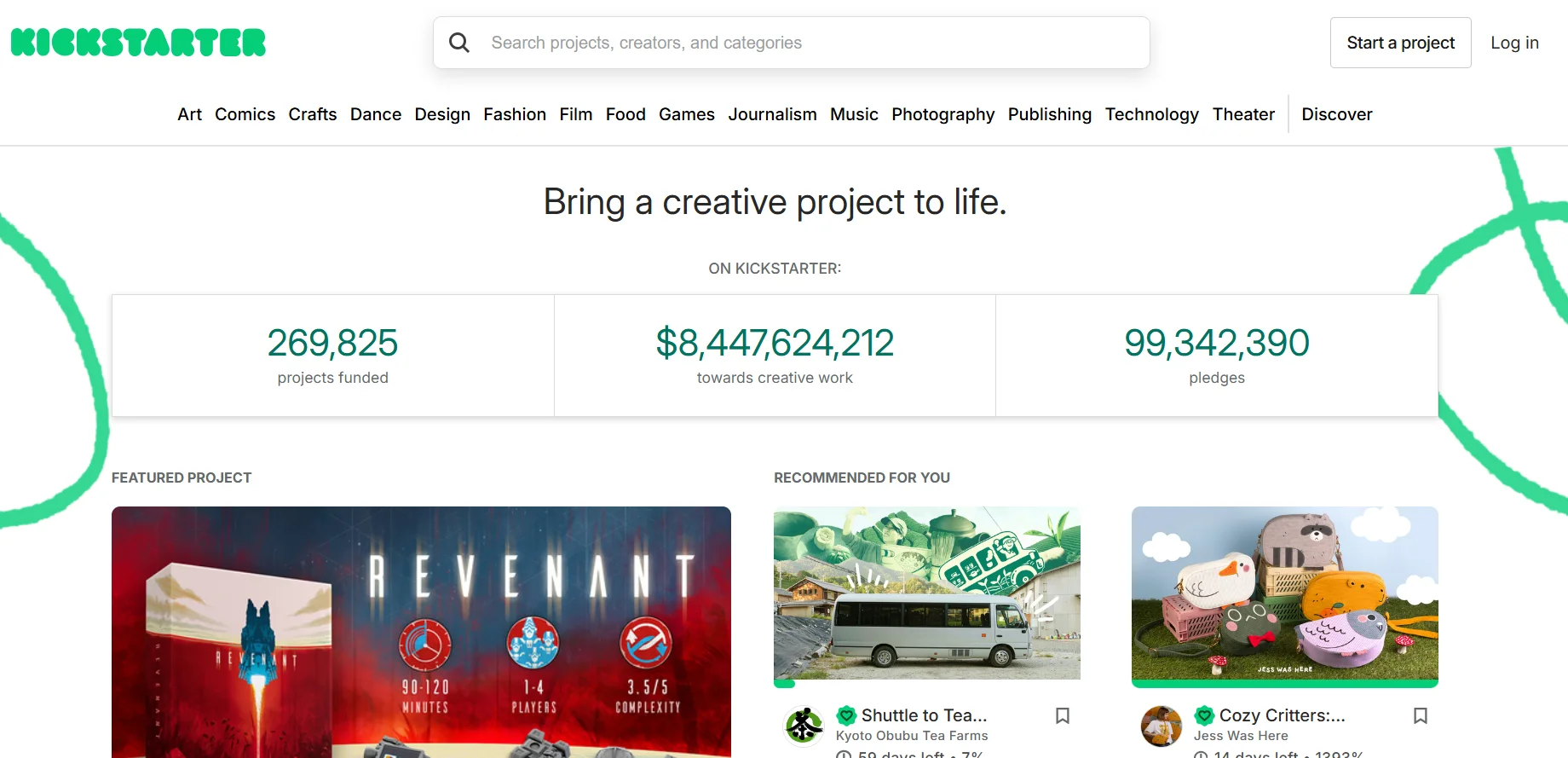Open the Revenant featured project image
1568x758 pixels.
click(x=421, y=632)
